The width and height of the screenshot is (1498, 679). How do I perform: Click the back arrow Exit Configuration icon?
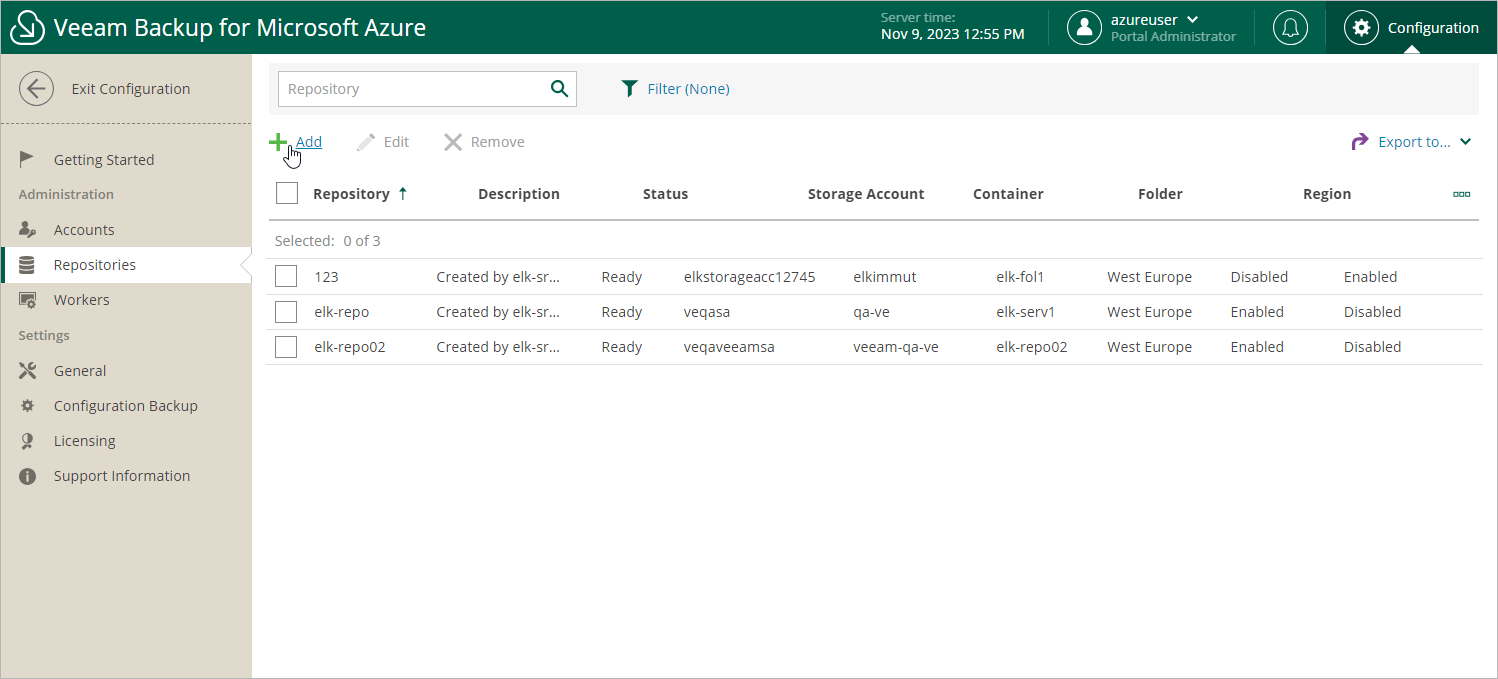[37, 89]
